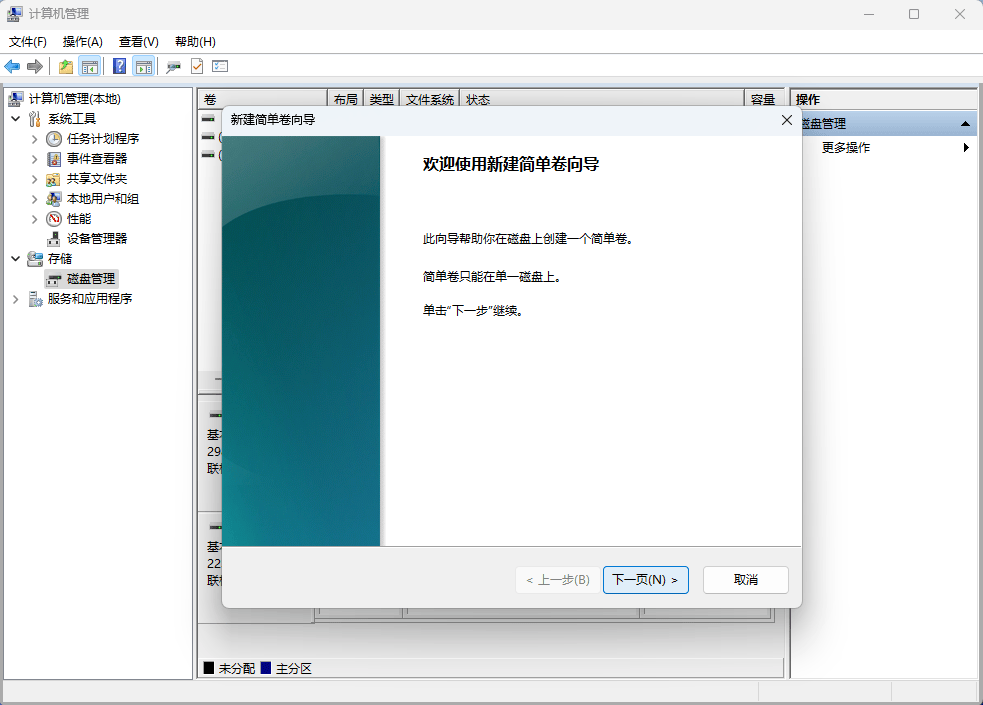Click the checklist settings toolbar icon
983x705 pixels.
tap(220, 66)
